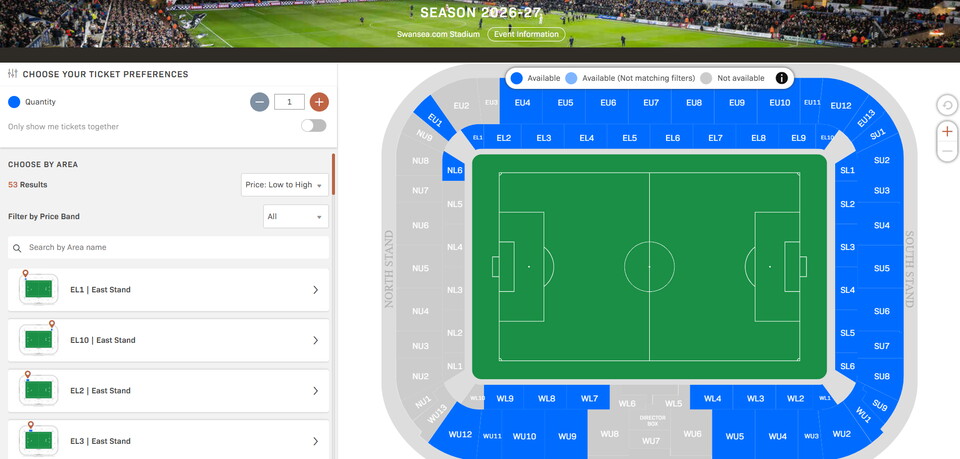The width and height of the screenshot is (960, 459).
Task: Enable 'Only show me tickets together' switch
Action: [313, 126]
